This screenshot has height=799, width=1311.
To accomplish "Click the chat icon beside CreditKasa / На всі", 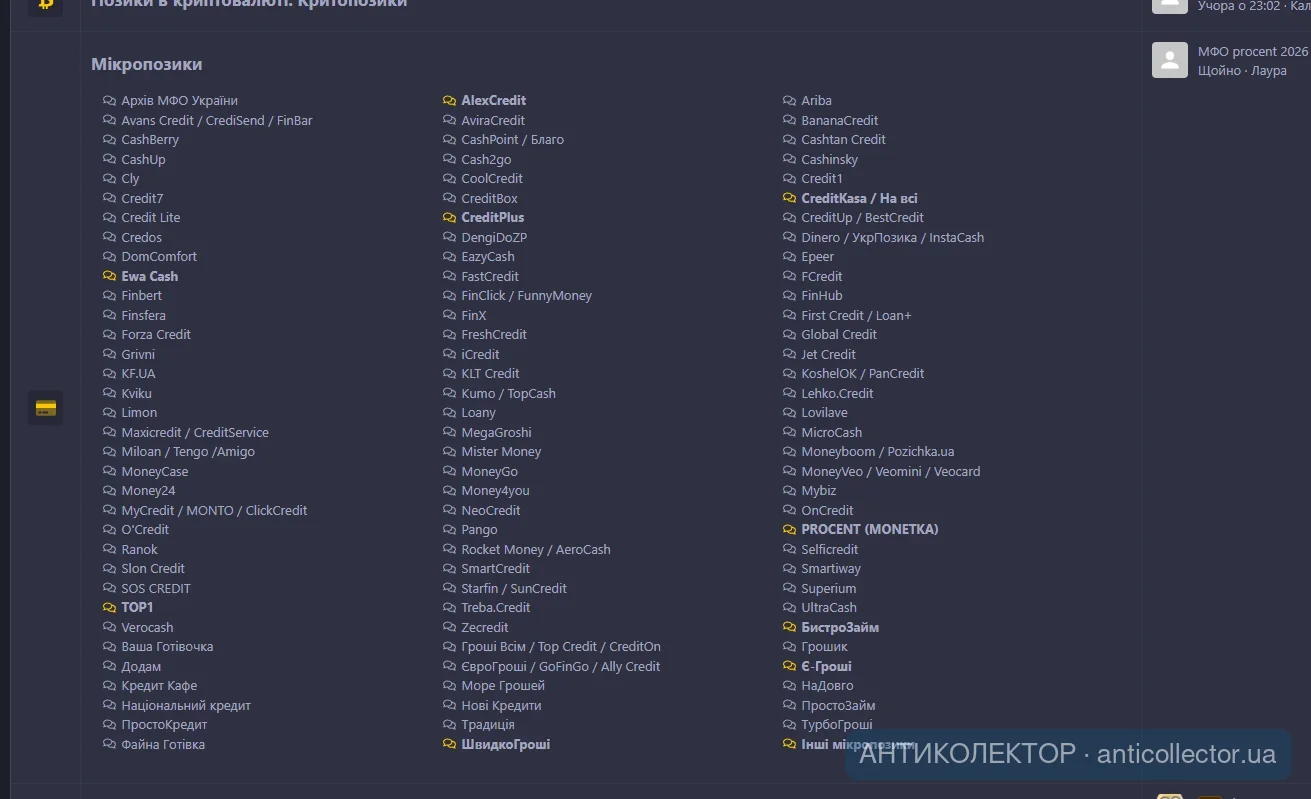I will click(790, 199).
